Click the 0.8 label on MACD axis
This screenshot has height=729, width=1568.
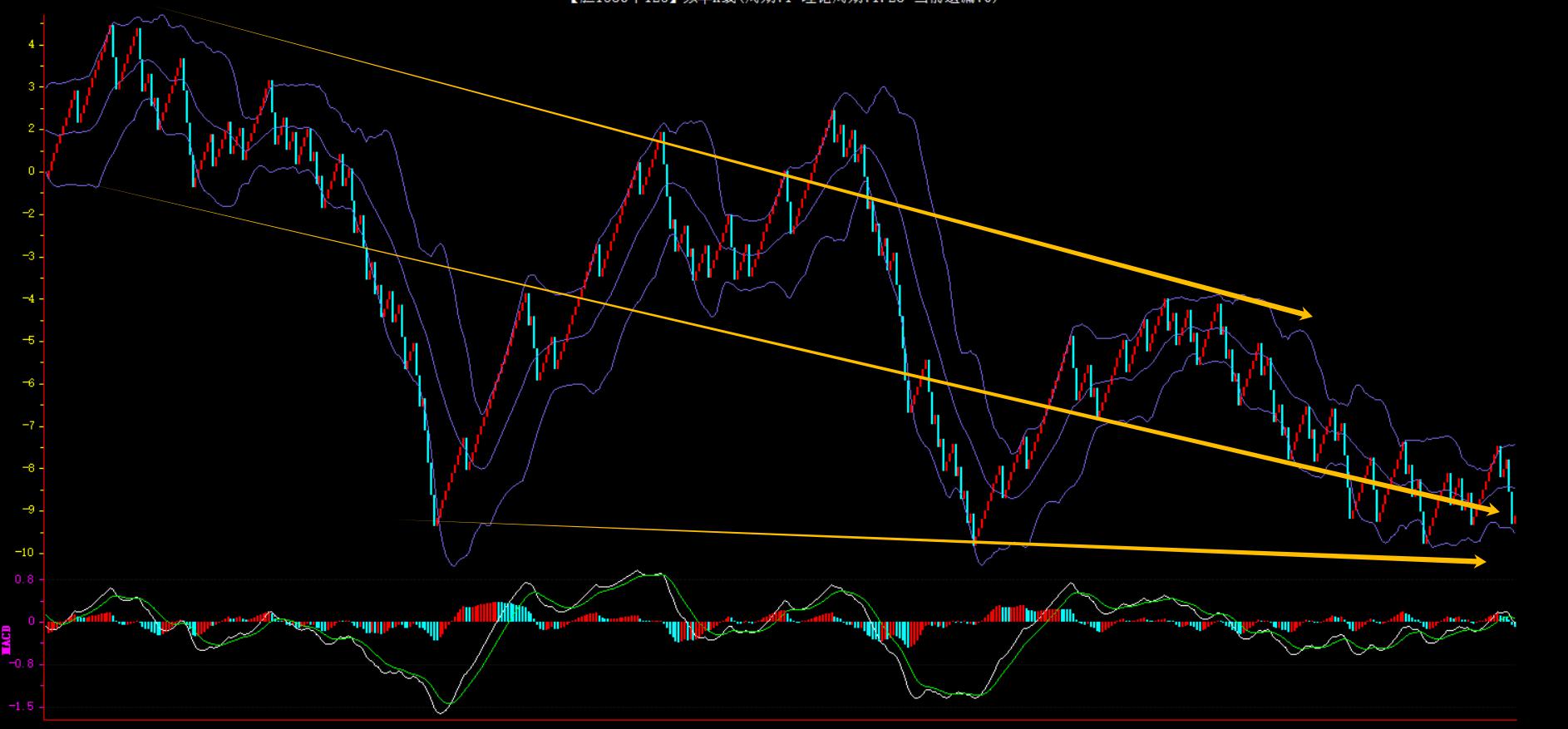[x=24, y=579]
